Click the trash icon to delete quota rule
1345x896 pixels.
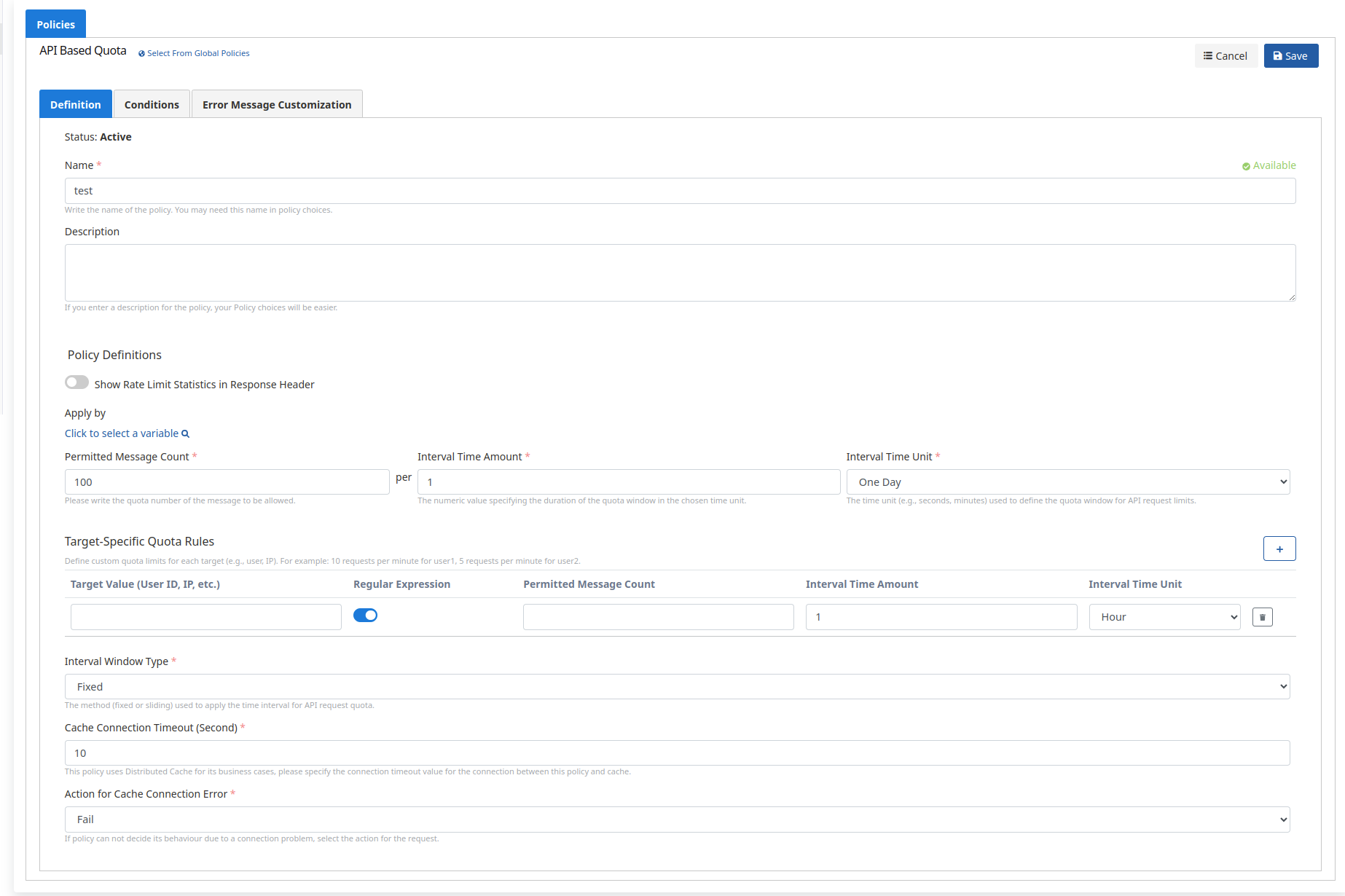tap(1262, 617)
